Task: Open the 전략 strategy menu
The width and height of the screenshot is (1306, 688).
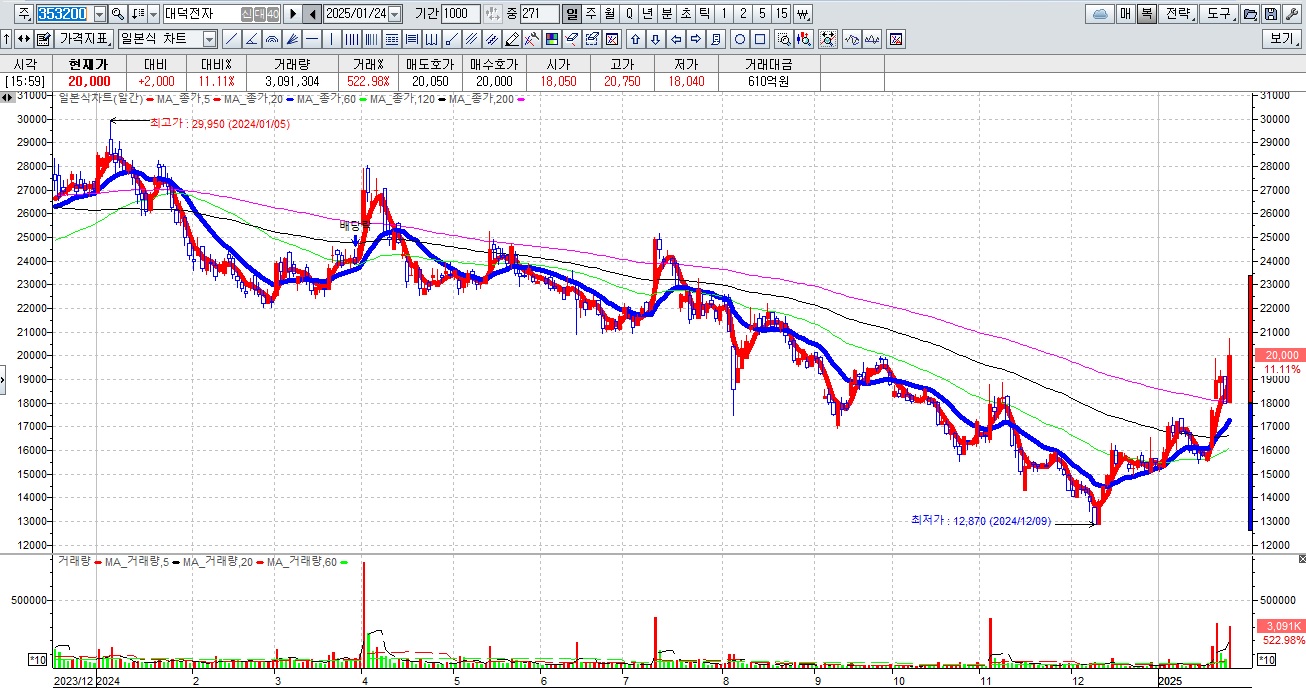Action: tap(1178, 14)
